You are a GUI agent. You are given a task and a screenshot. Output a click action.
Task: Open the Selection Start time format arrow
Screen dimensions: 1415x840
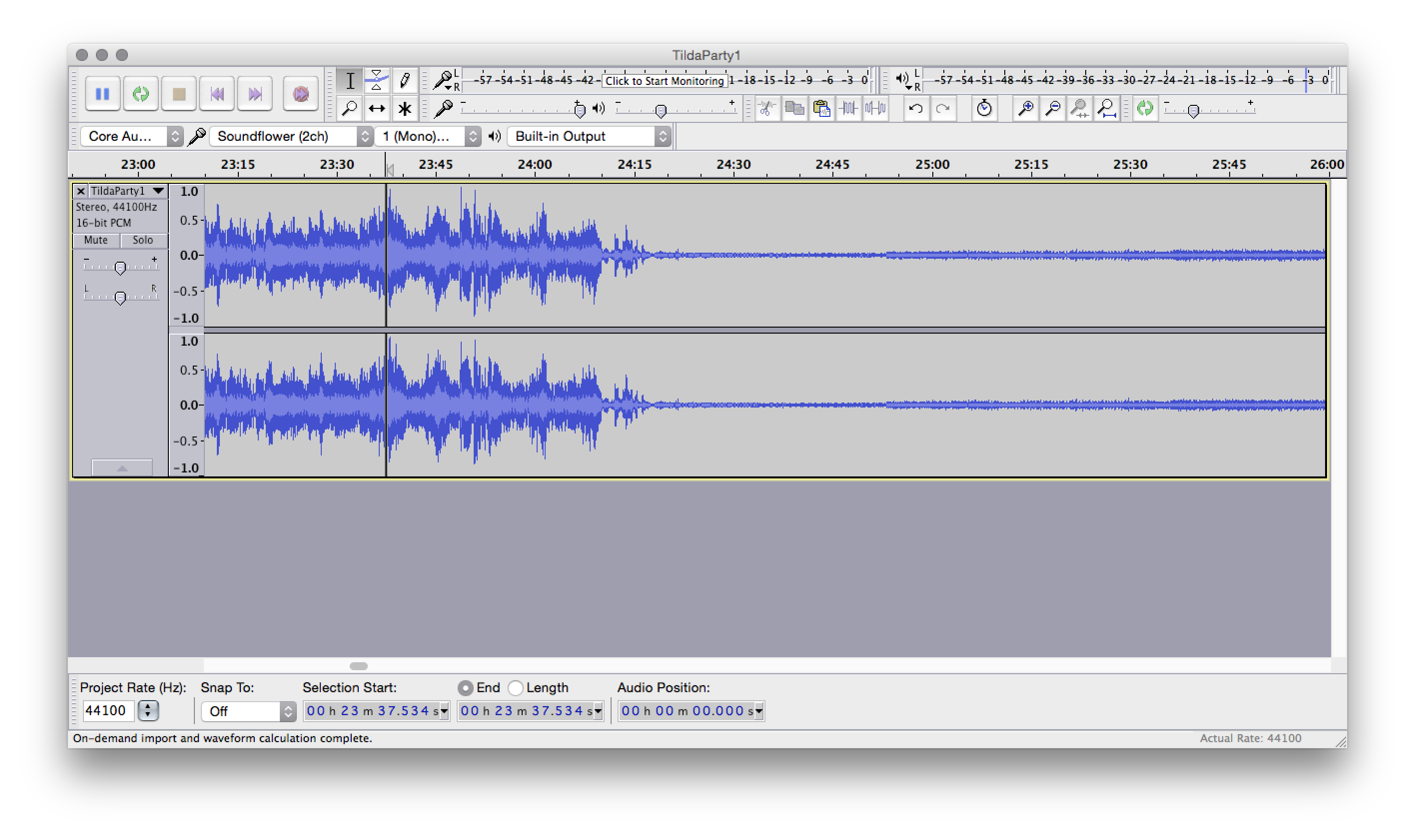click(445, 711)
